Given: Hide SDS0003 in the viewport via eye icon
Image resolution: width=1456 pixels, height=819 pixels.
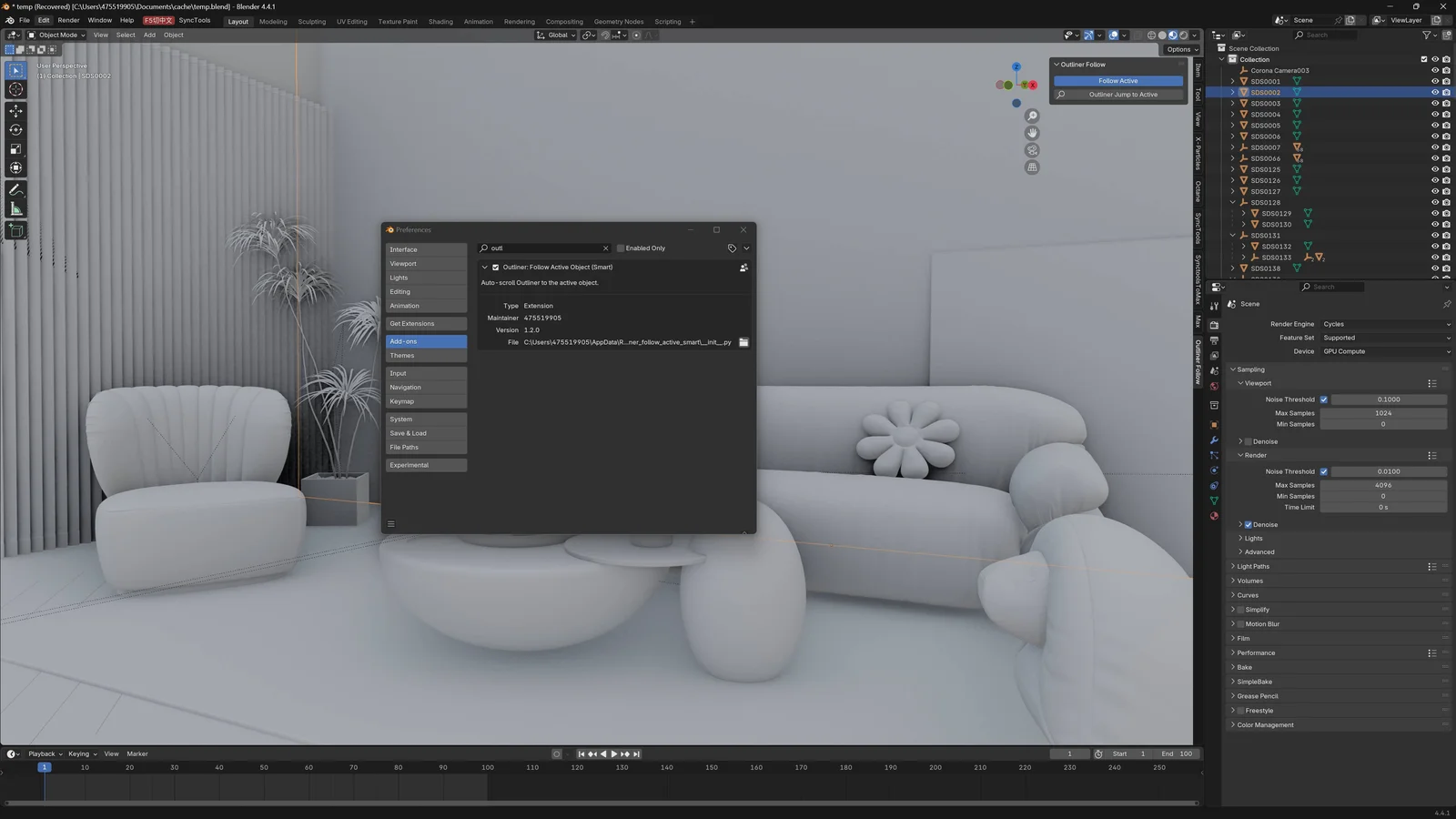Looking at the screenshot, I should pos(1435,103).
